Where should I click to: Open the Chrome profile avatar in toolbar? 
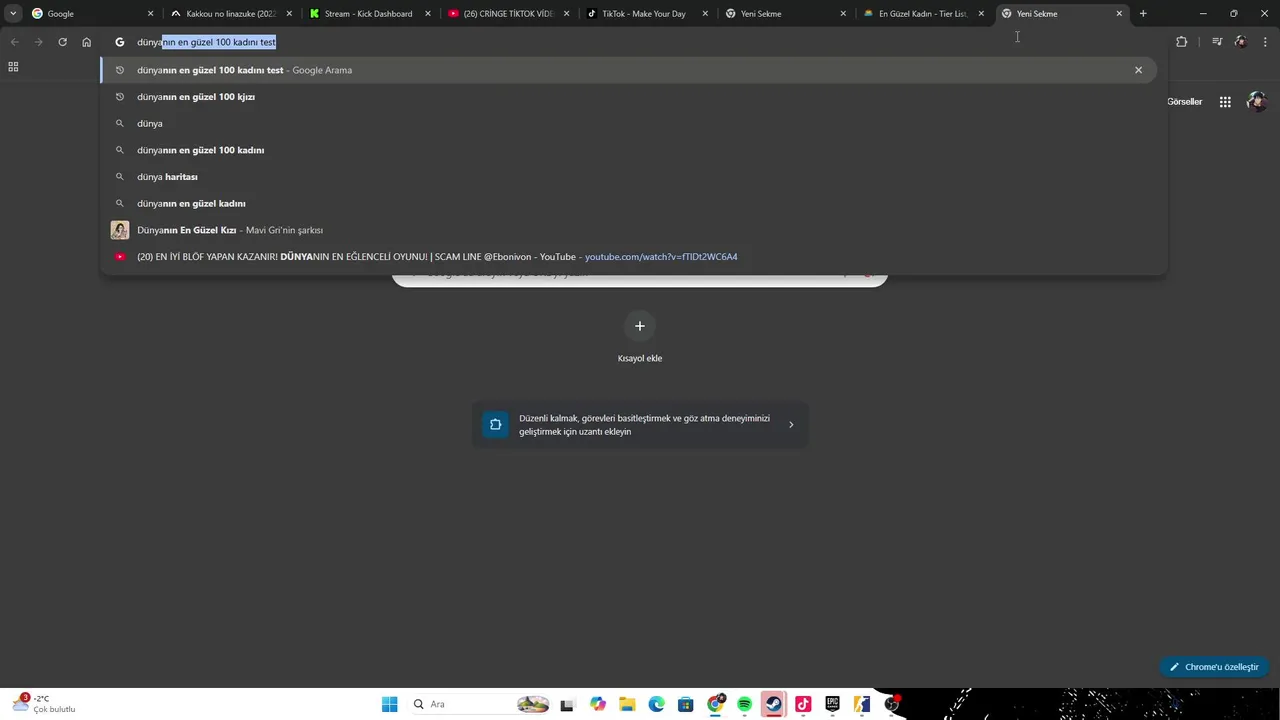1241,42
